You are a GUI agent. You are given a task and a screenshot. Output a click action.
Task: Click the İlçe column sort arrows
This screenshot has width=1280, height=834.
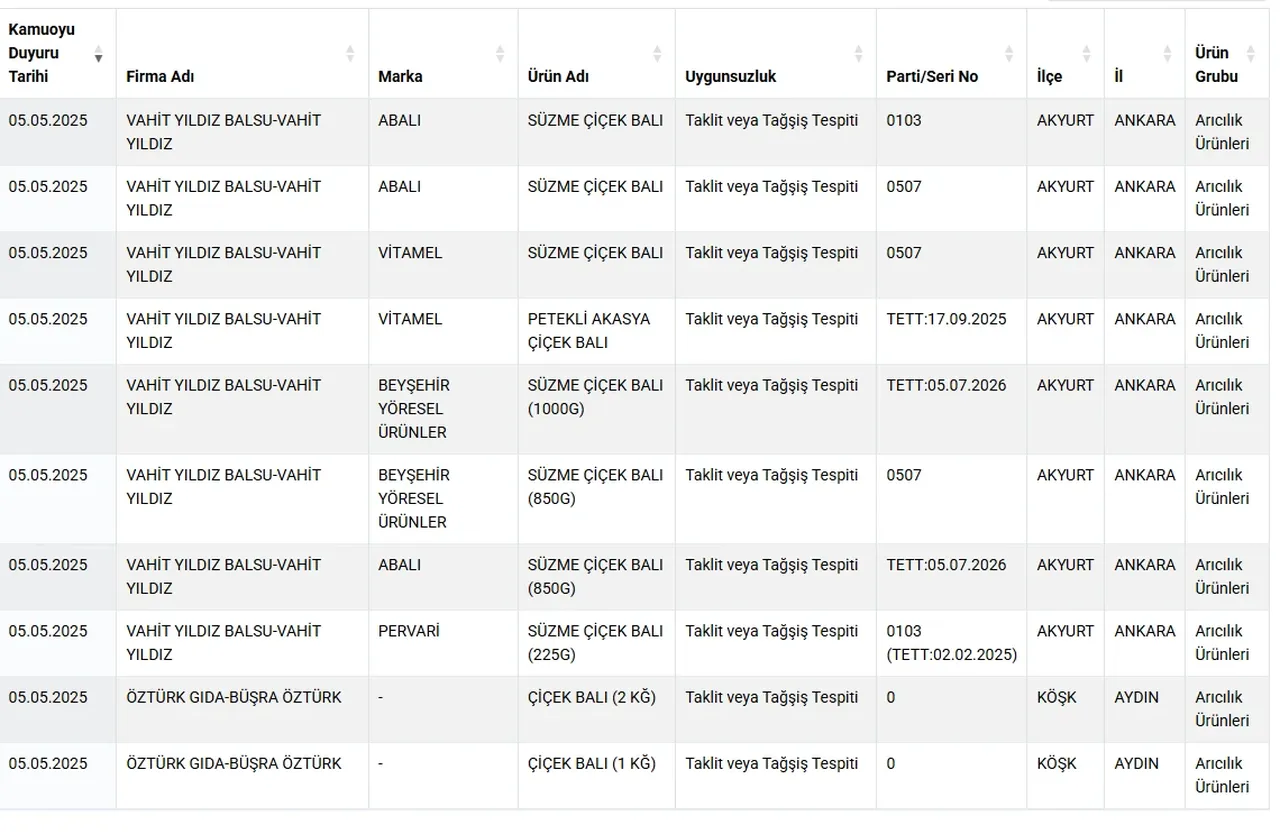pos(1087,54)
